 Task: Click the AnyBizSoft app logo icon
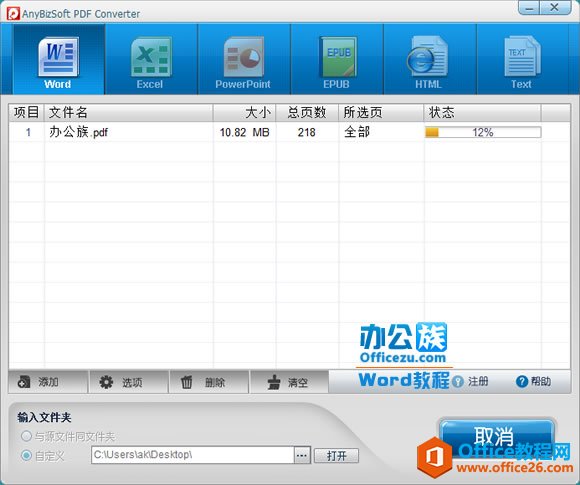13,14
